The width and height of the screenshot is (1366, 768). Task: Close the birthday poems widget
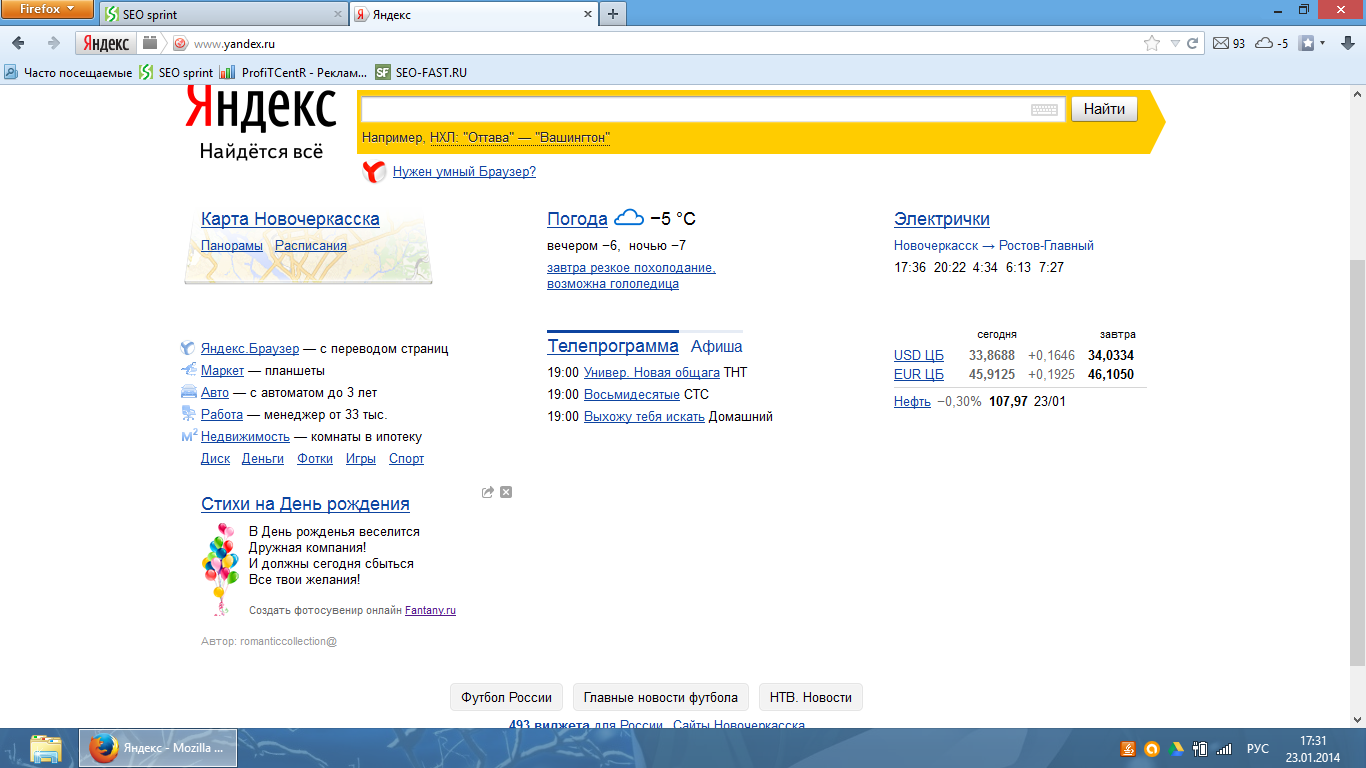point(506,492)
